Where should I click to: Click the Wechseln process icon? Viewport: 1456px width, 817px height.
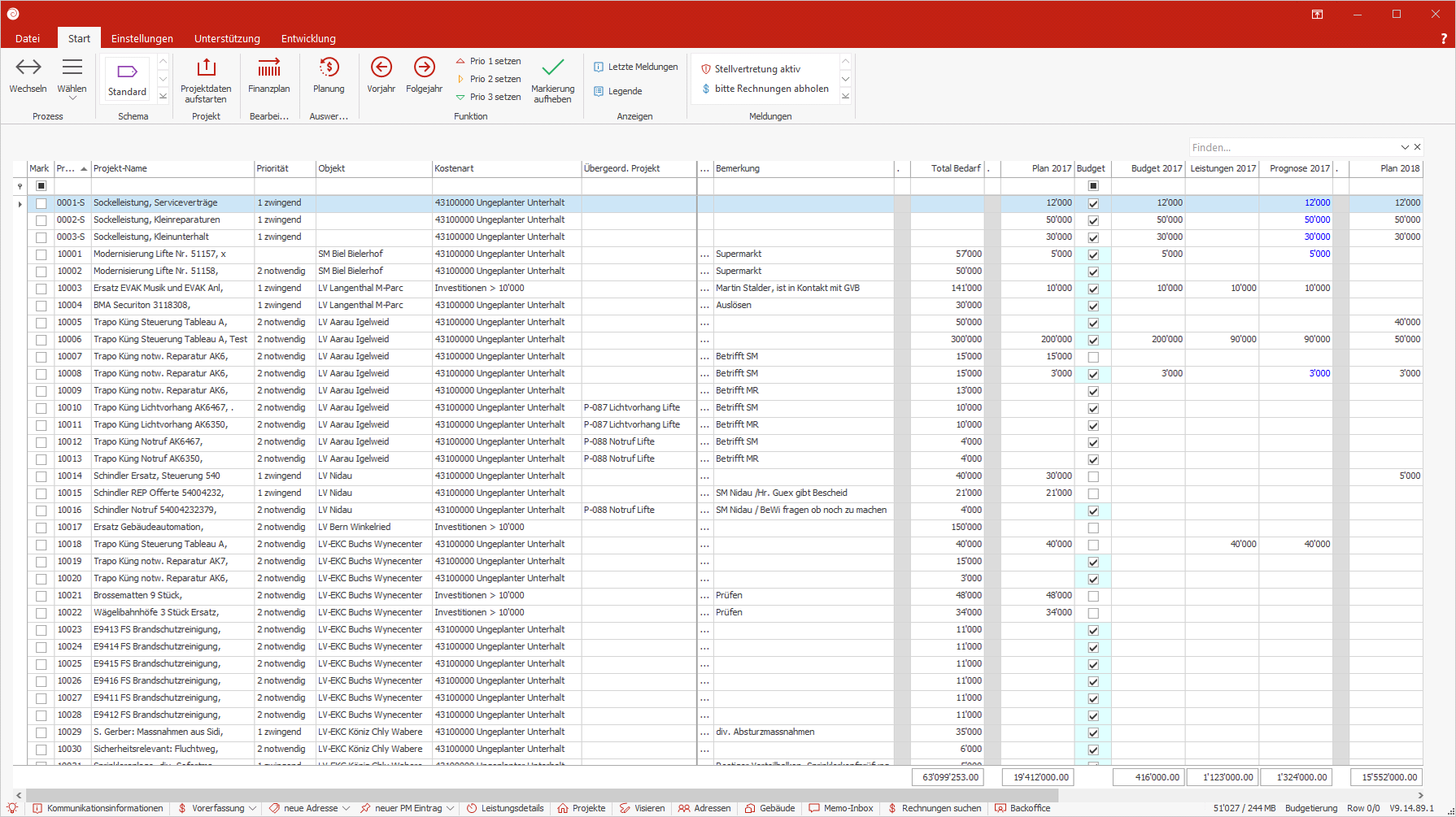(28, 76)
